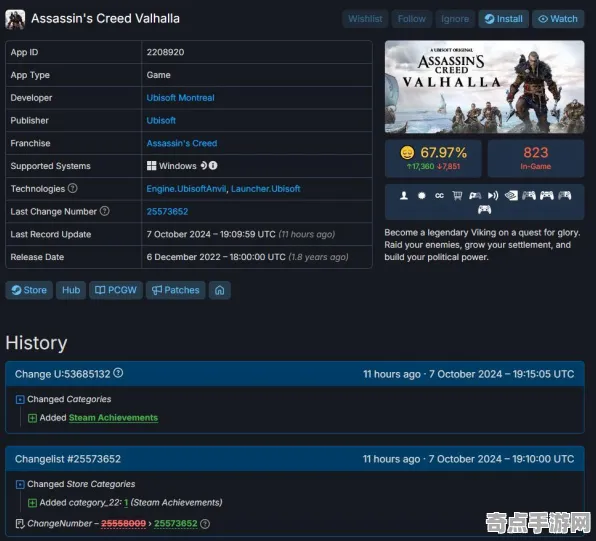Click the 823 In-Game players box
The image size is (596, 541).
(536, 158)
